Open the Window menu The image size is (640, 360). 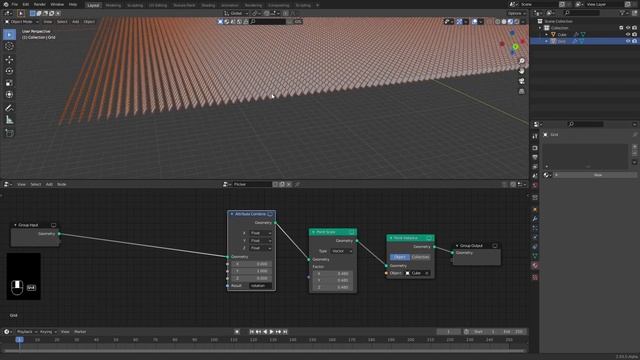[57, 4]
